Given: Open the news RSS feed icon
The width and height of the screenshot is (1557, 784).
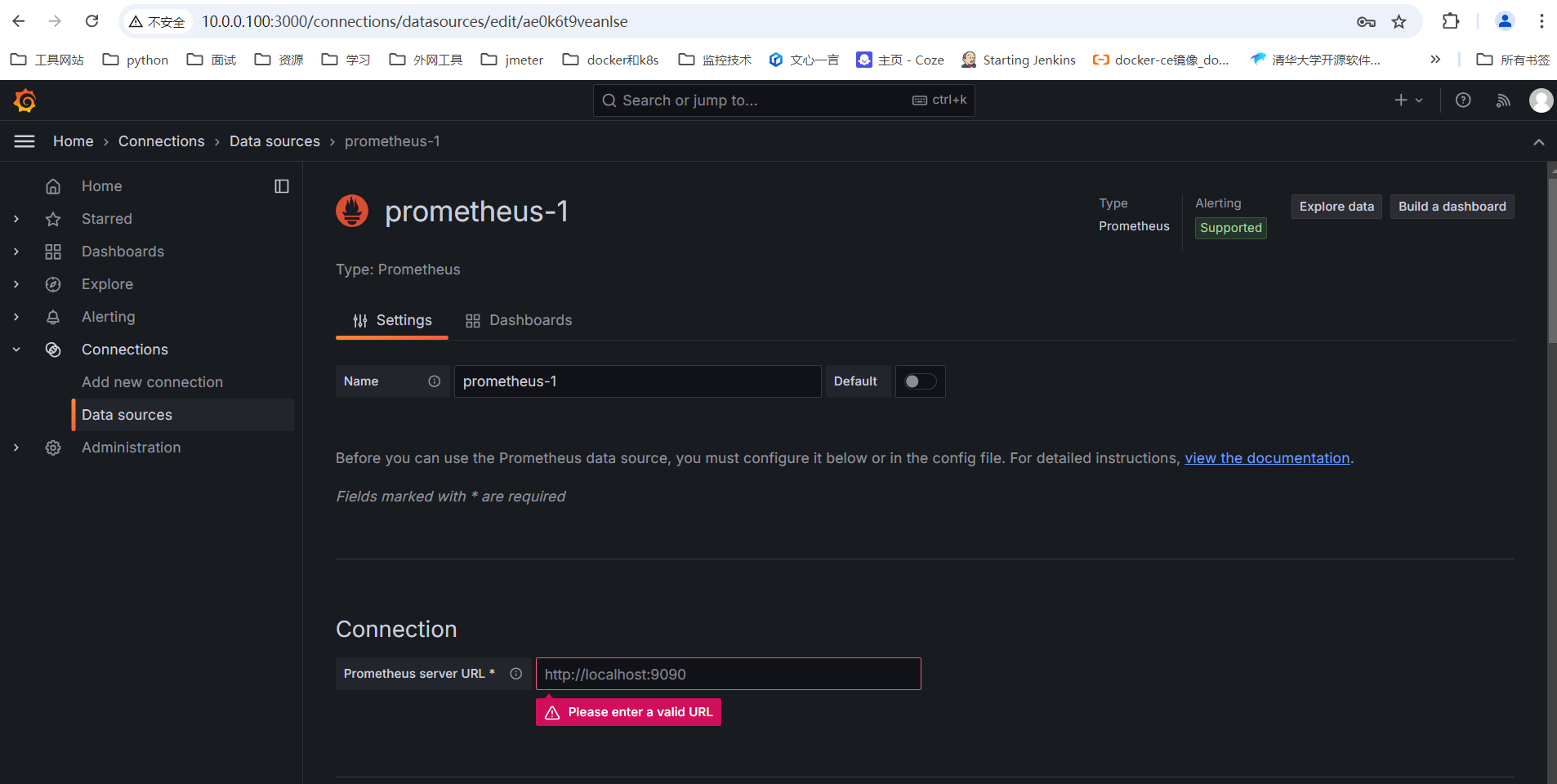Looking at the screenshot, I should pyautogui.click(x=1503, y=100).
